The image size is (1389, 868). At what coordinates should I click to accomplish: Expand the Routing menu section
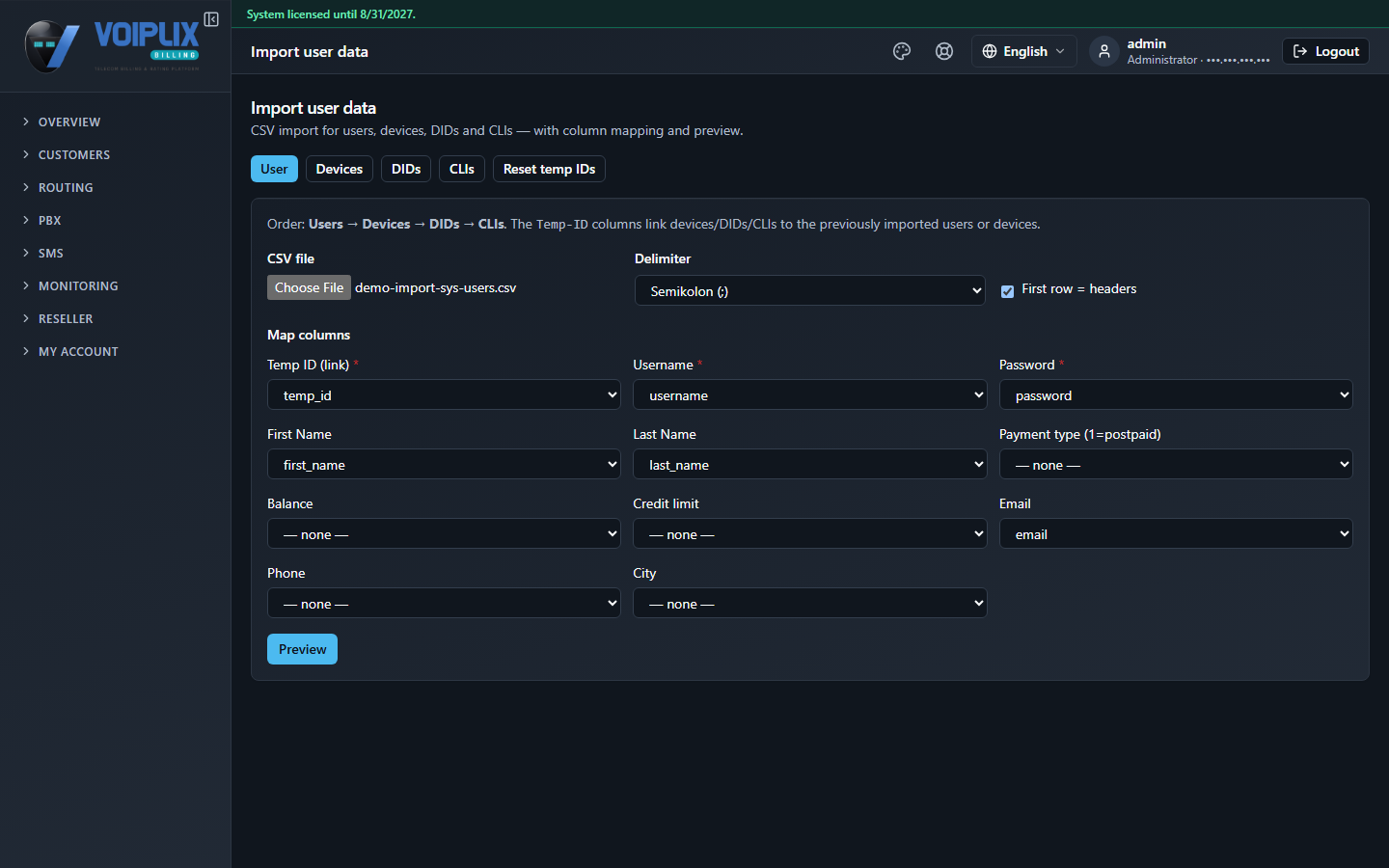[116, 187]
